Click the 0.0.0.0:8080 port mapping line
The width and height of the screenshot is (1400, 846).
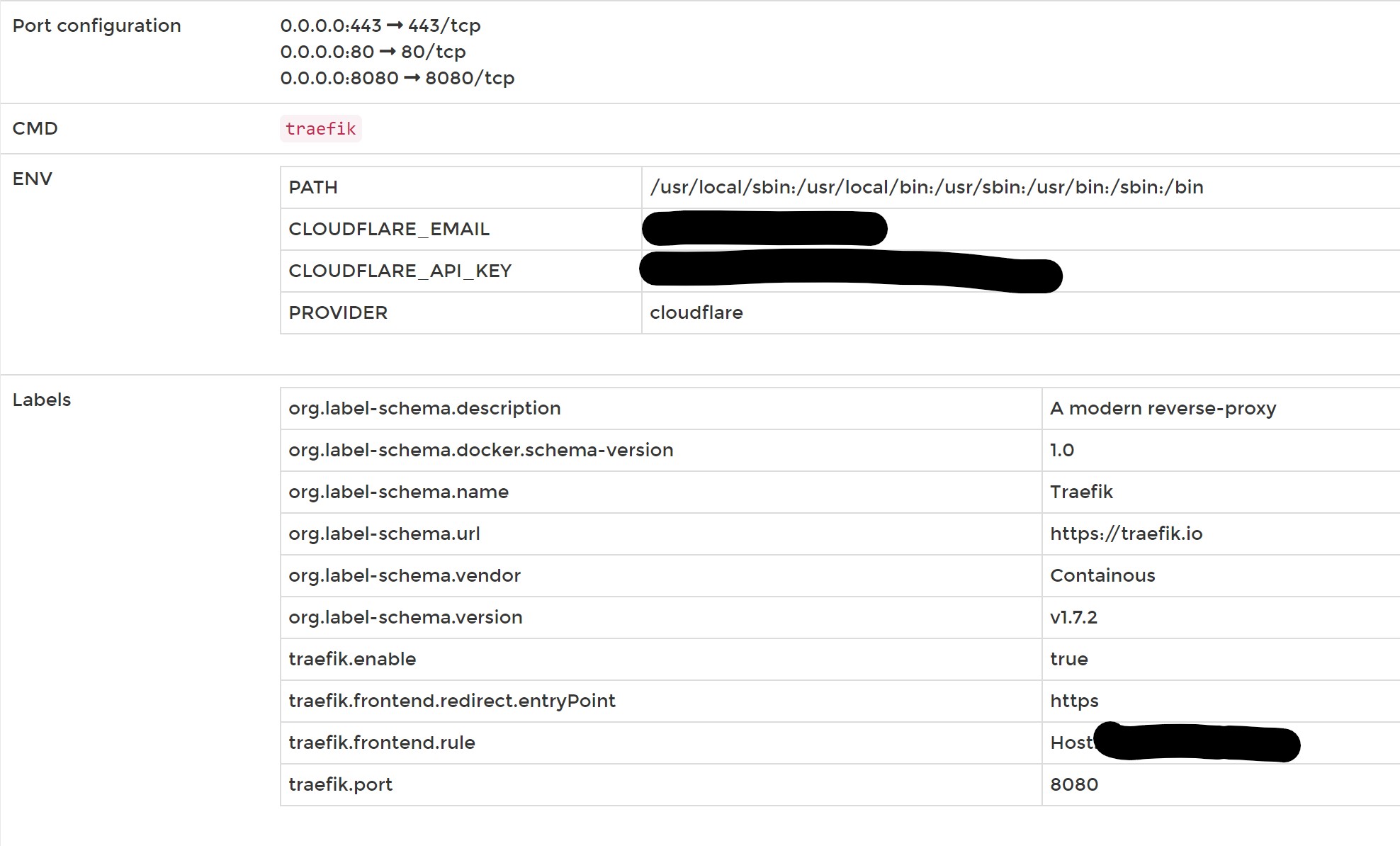[x=397, y=78]
